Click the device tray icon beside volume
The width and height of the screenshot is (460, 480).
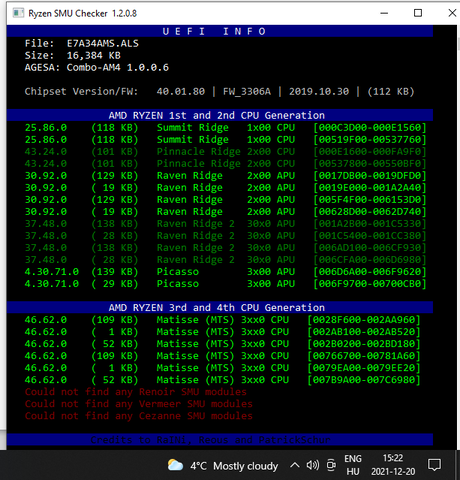[331, 465]
